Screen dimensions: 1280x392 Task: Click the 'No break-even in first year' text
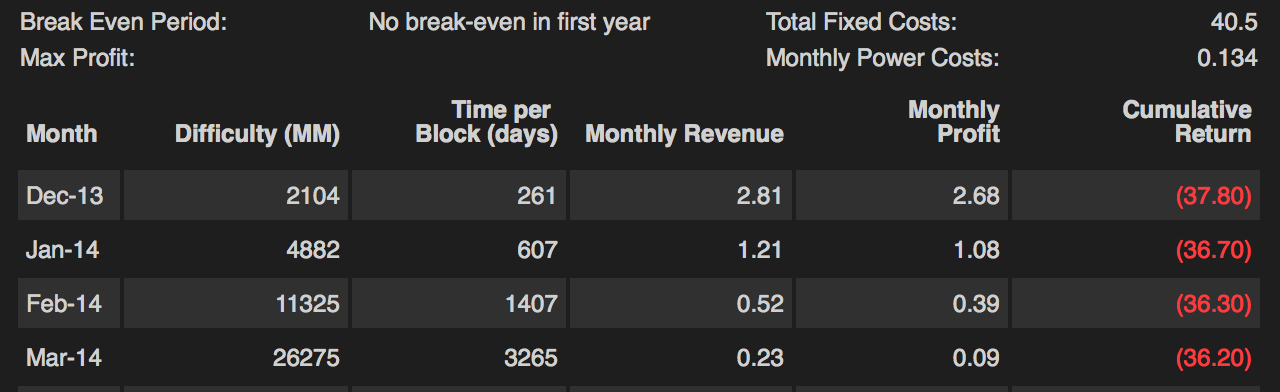509,22
